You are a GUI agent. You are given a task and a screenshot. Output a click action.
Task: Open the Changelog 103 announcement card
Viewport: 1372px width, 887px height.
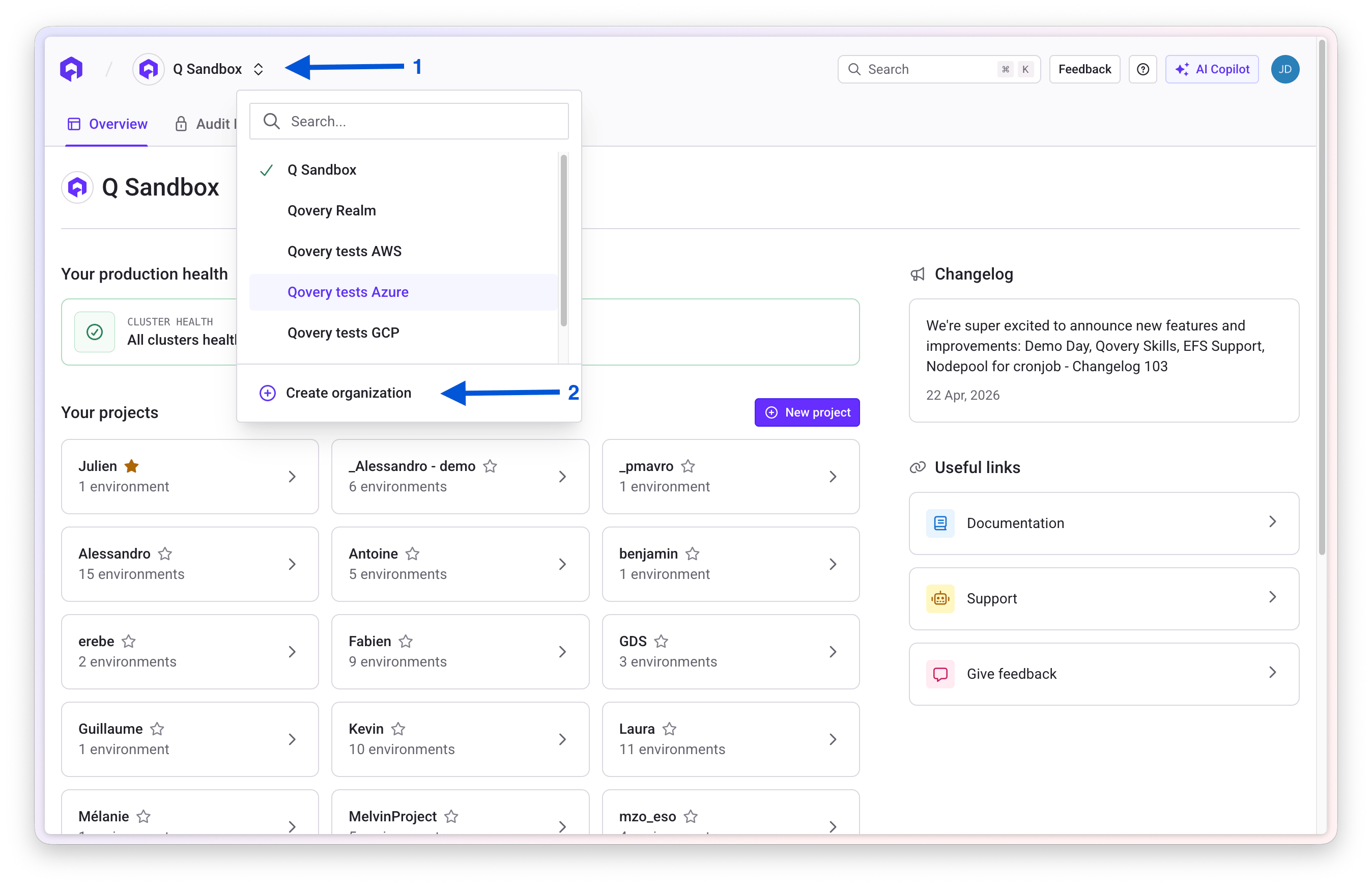[1104, 361]
